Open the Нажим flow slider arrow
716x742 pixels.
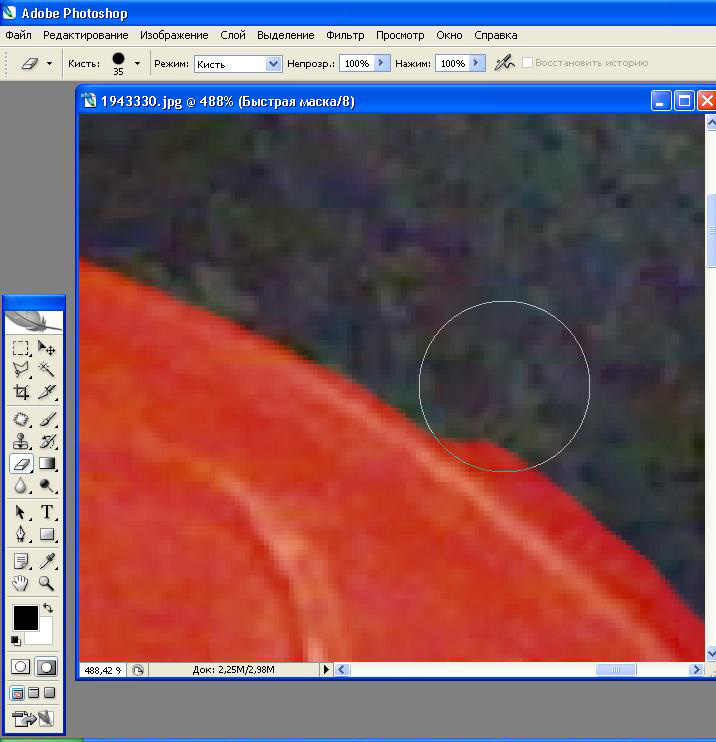477,63
